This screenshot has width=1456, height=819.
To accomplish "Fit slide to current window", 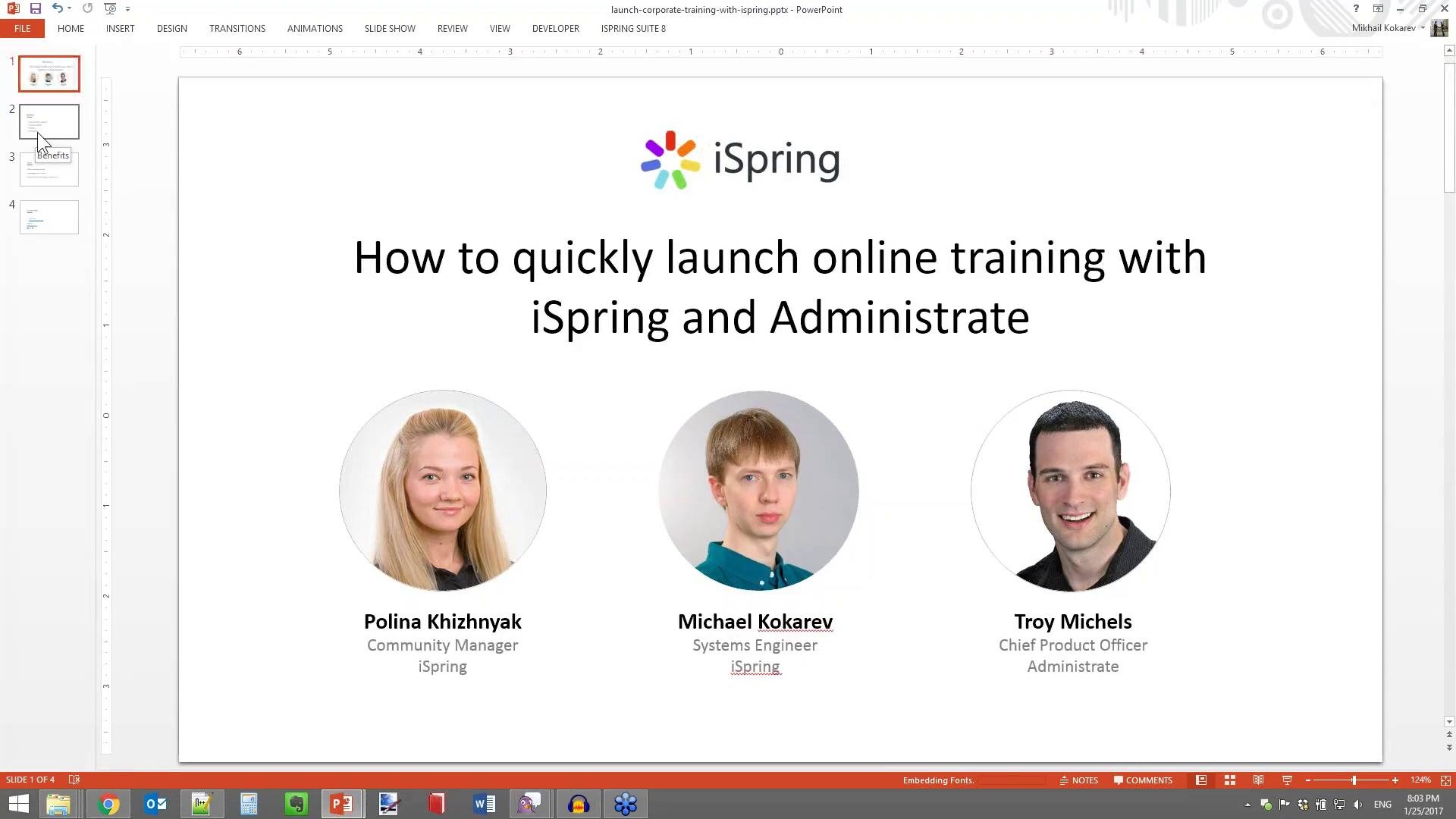I will click(x=1445, y=780).
